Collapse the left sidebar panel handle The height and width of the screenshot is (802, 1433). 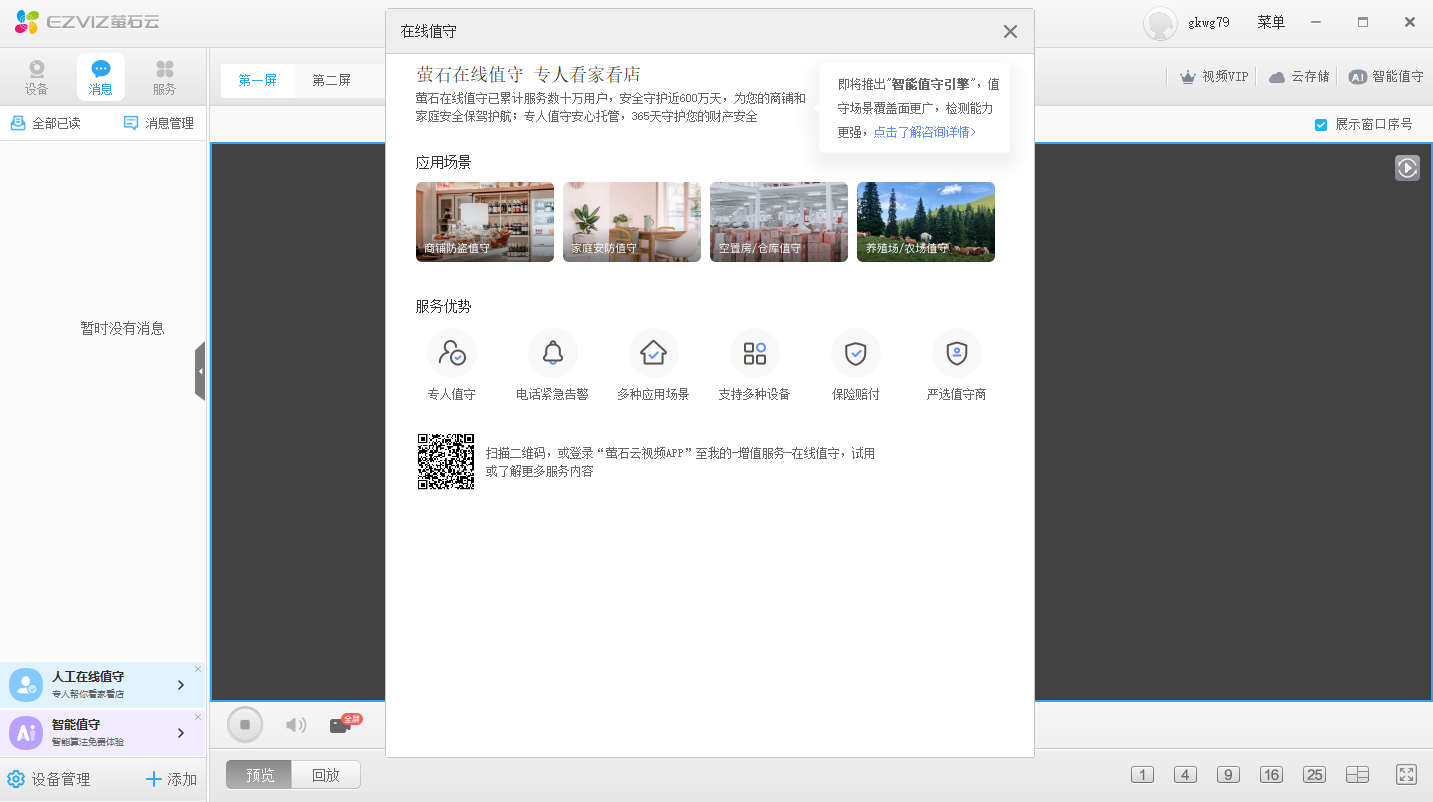[x=200, y=371]
